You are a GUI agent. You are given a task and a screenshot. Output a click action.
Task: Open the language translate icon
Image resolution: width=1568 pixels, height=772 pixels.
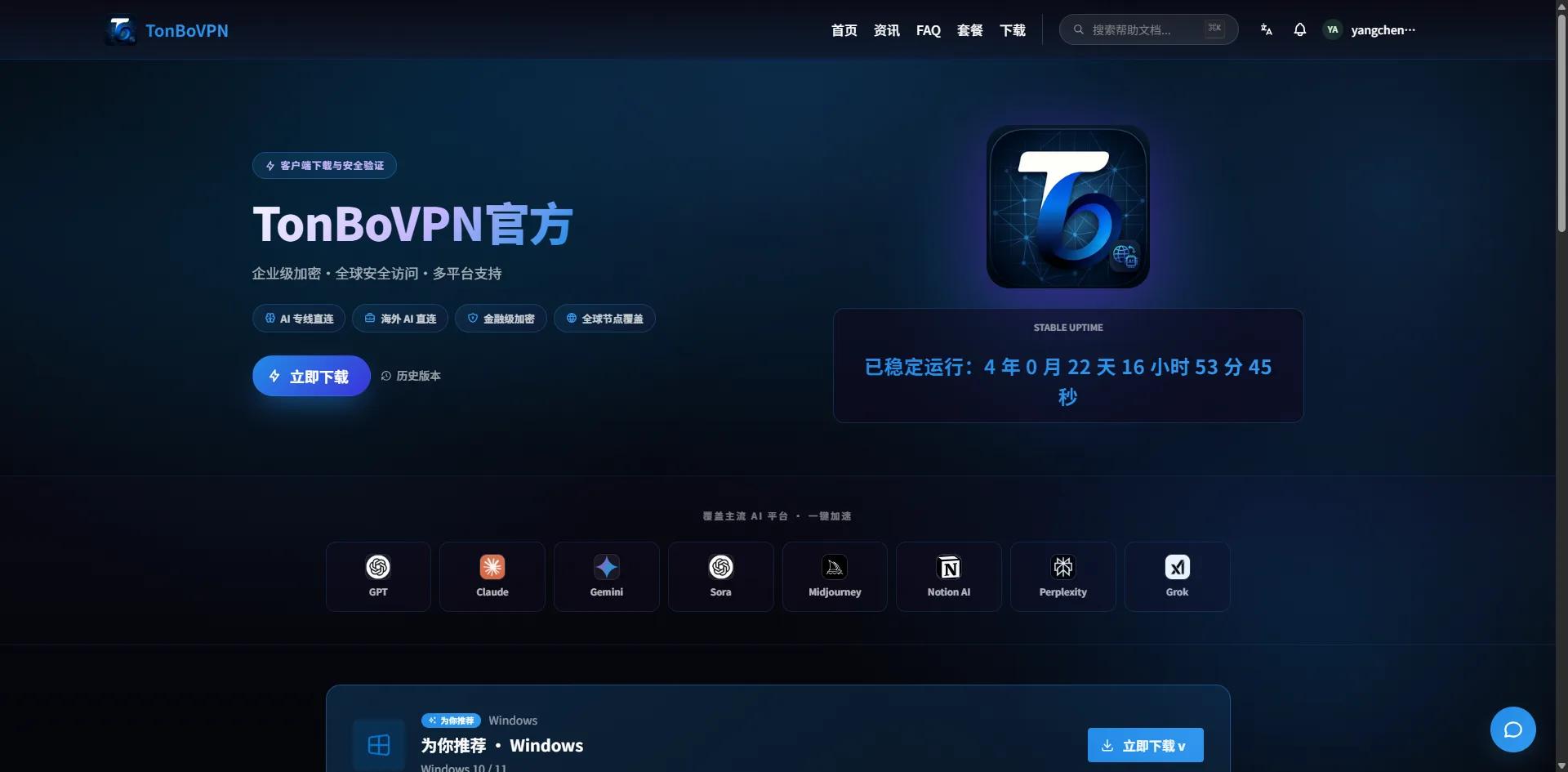tap(1266, 29)
